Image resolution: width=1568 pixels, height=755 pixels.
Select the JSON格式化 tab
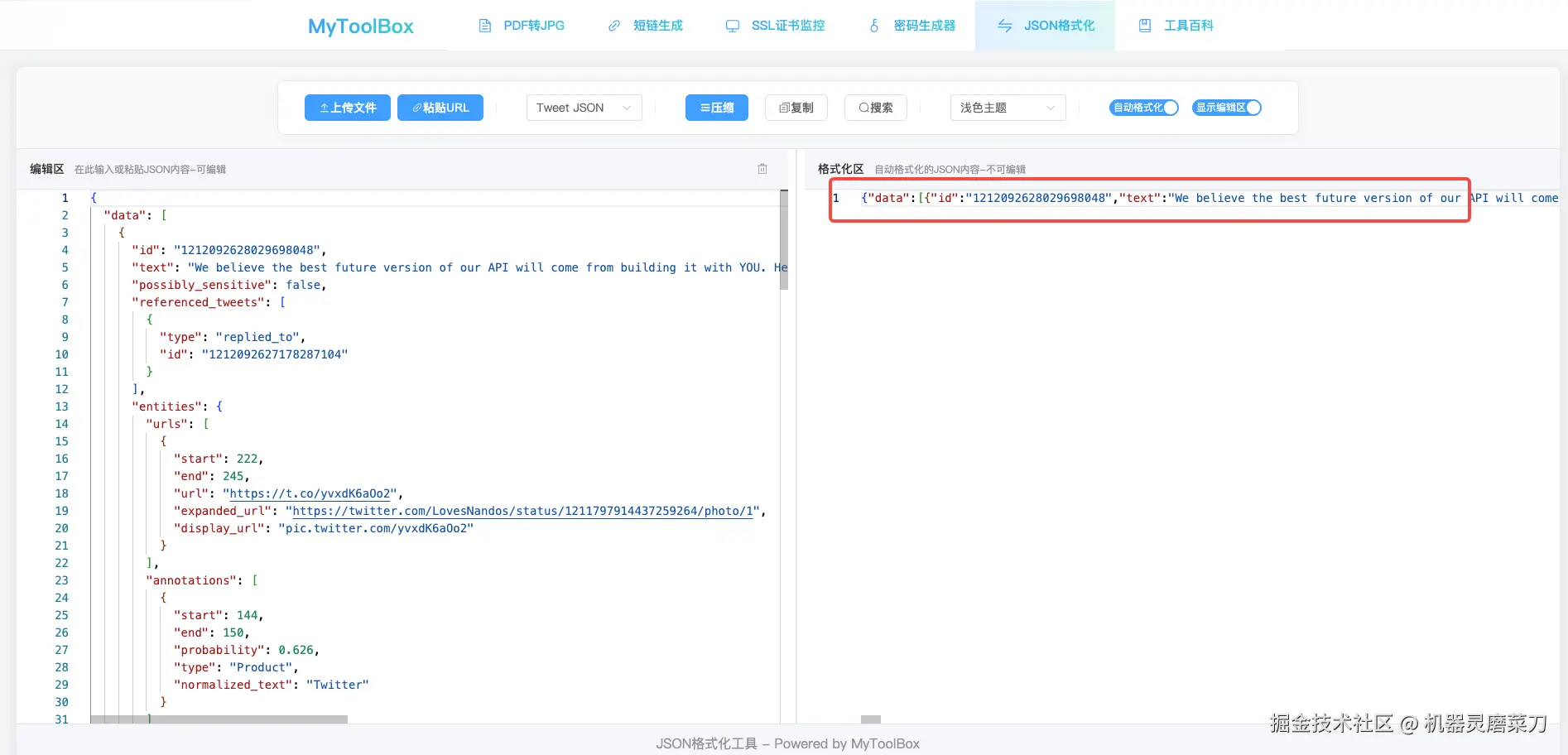coord(1046,26)
